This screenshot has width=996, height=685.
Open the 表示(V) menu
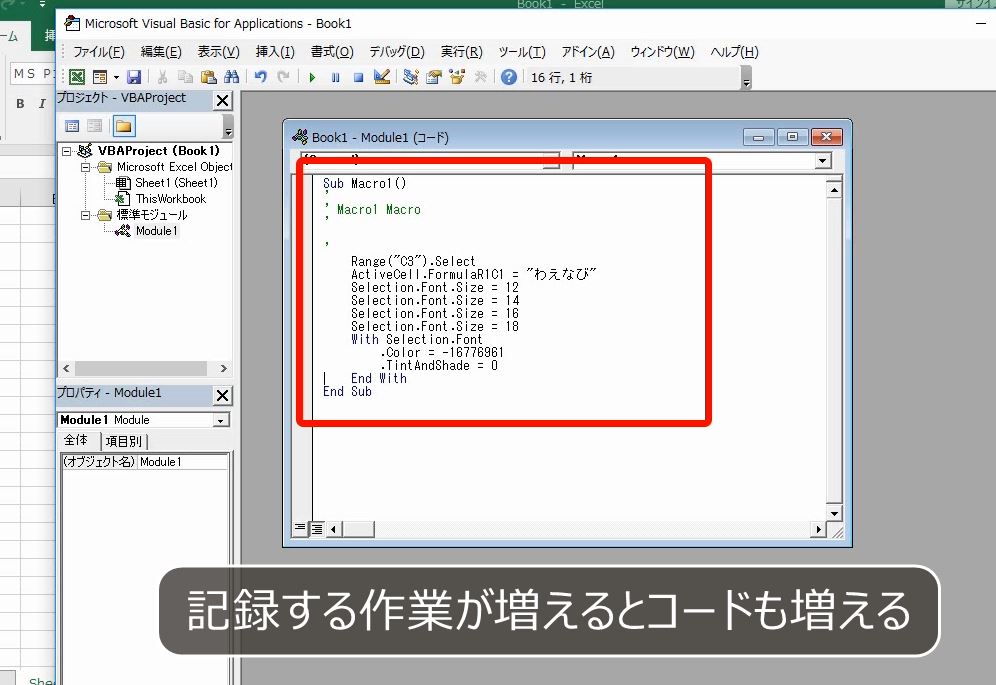pos(218,52)
